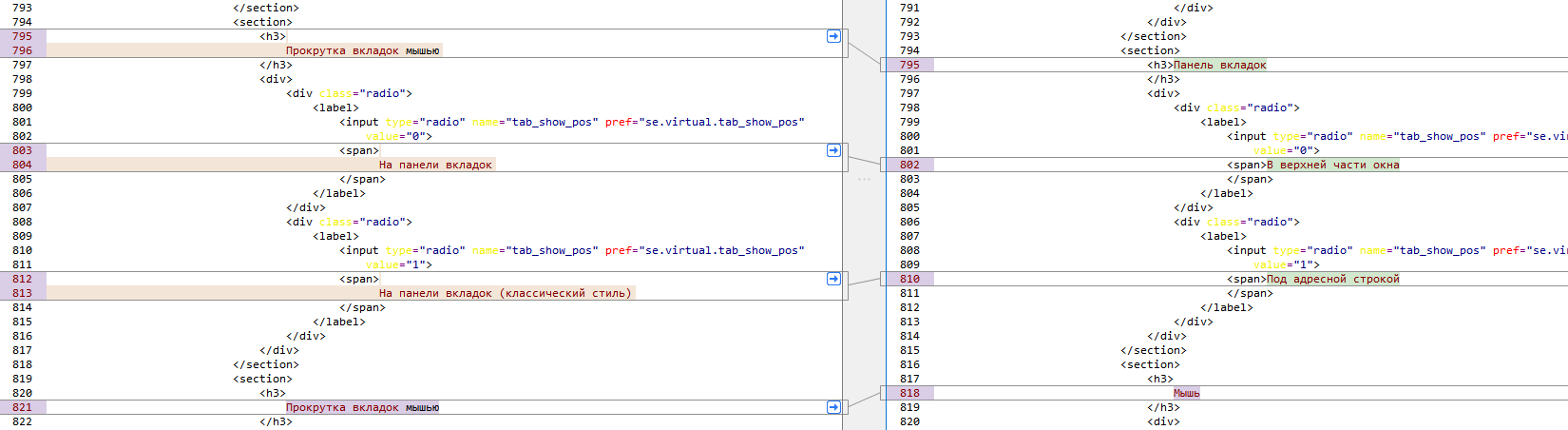This screenshot has width=1568, height=430.
Task: Click line number 795 in right pane gutter
Action: (909, 65)
